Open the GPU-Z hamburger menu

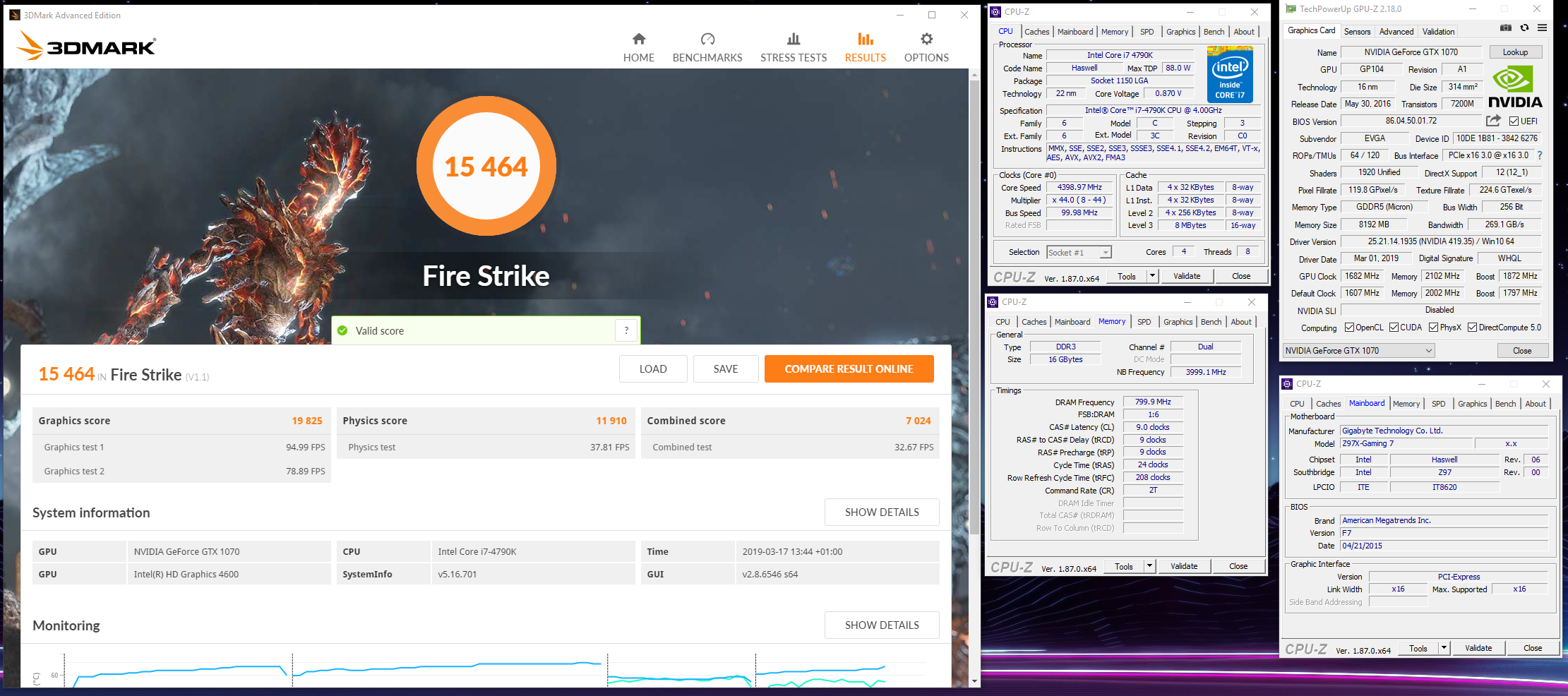[1542, 28]
